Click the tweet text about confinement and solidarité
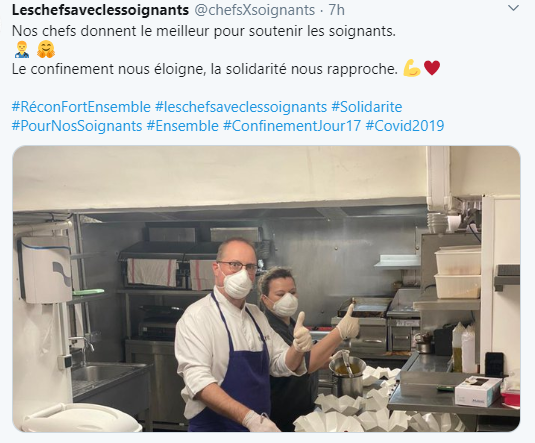535x443 pixels. coord(205,69)
